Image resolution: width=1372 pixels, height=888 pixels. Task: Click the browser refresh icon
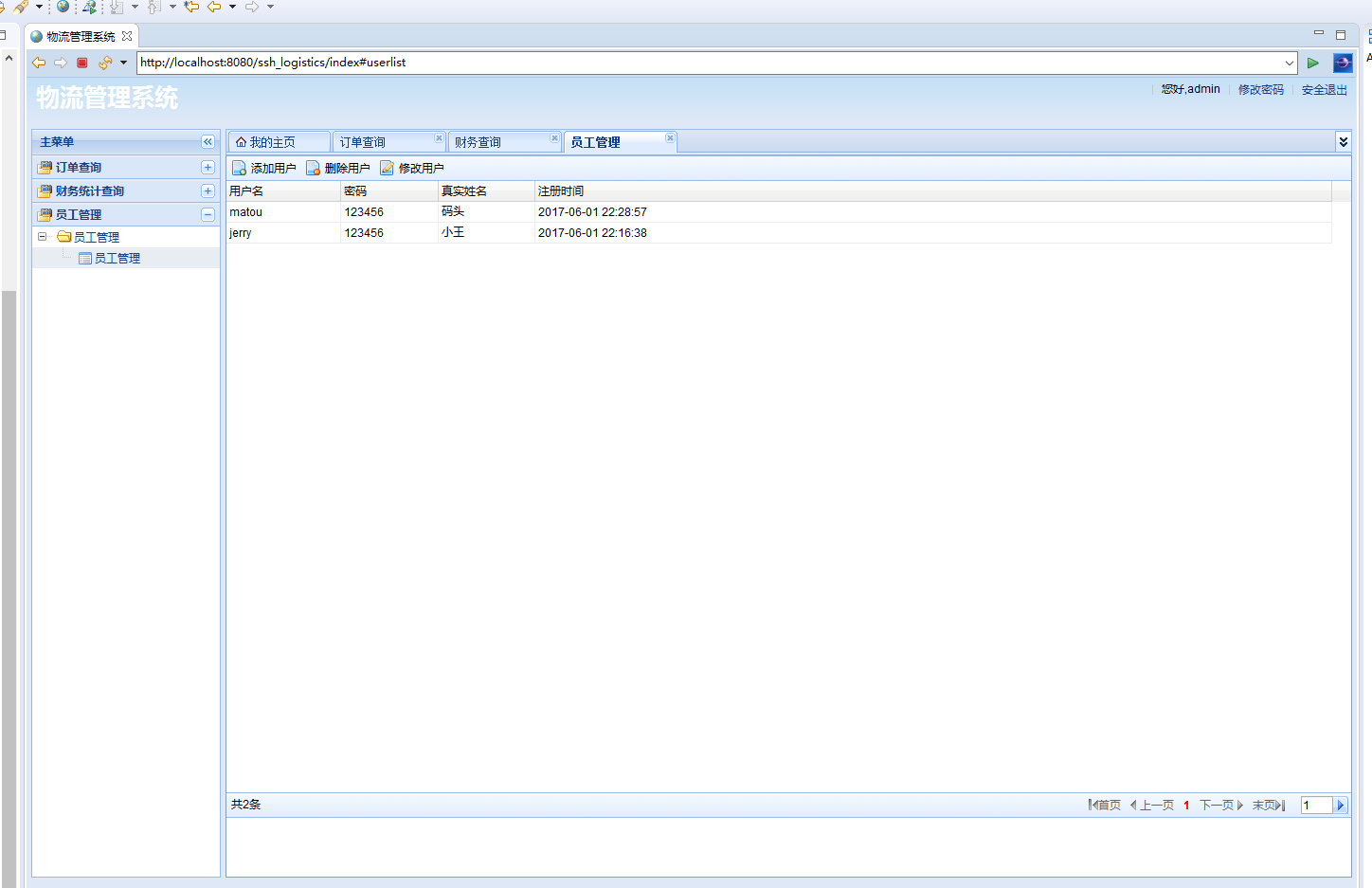pos(105,63)
